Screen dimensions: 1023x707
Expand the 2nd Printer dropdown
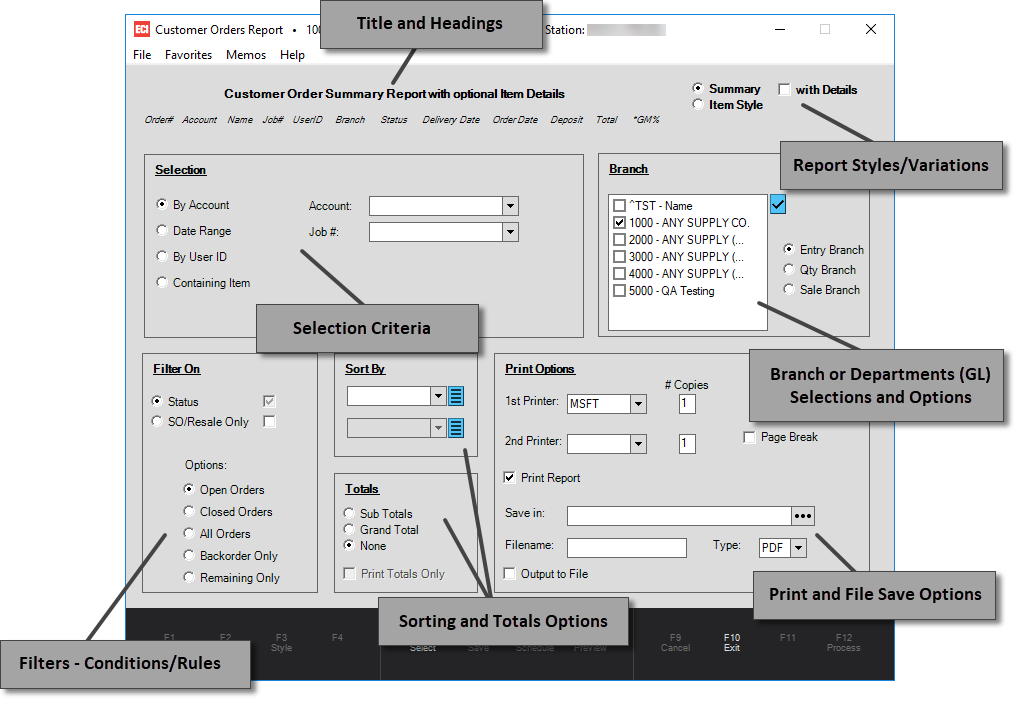(x=638, y=444)
